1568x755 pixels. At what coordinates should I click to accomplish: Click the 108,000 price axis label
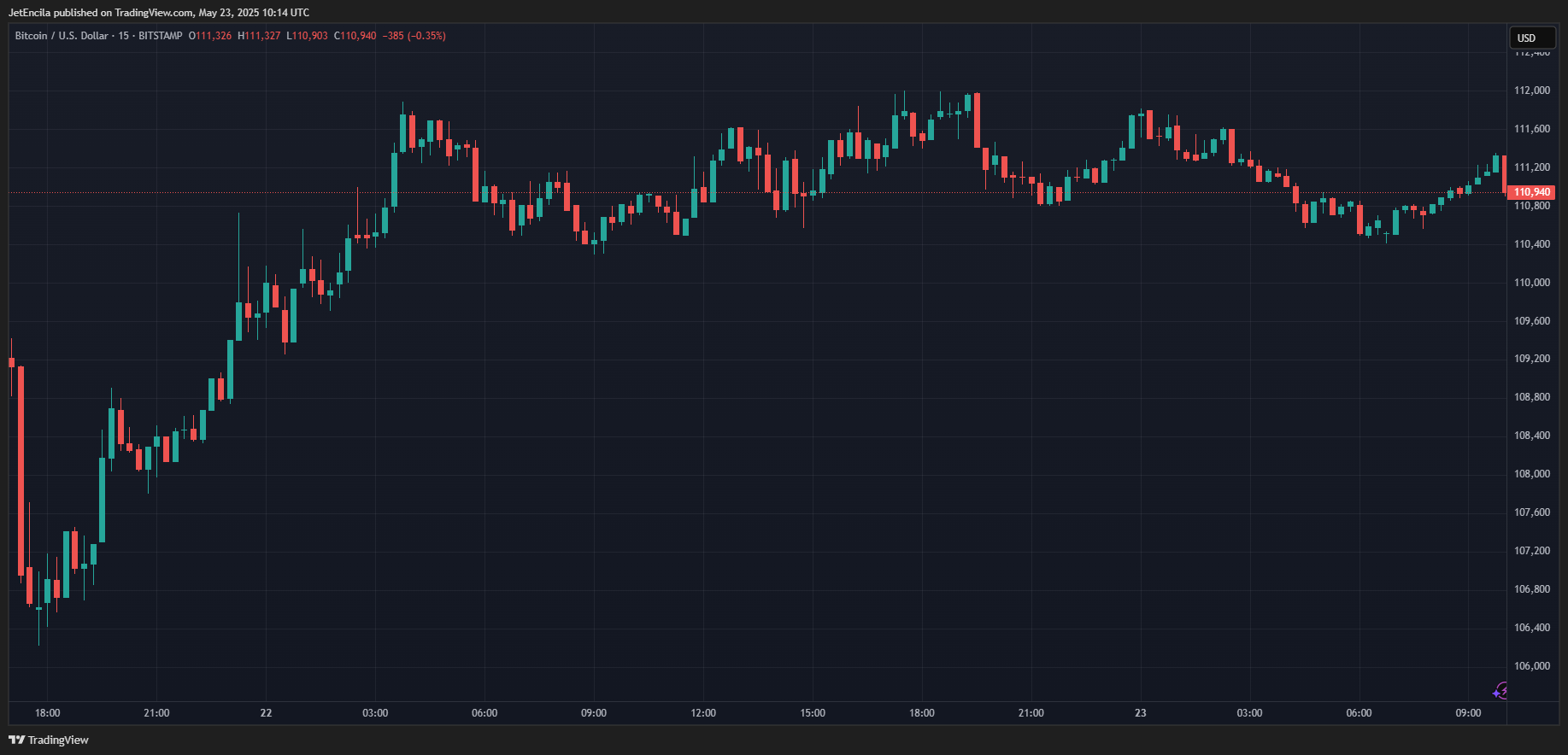pyautogui.click(x=1531, y=474)
